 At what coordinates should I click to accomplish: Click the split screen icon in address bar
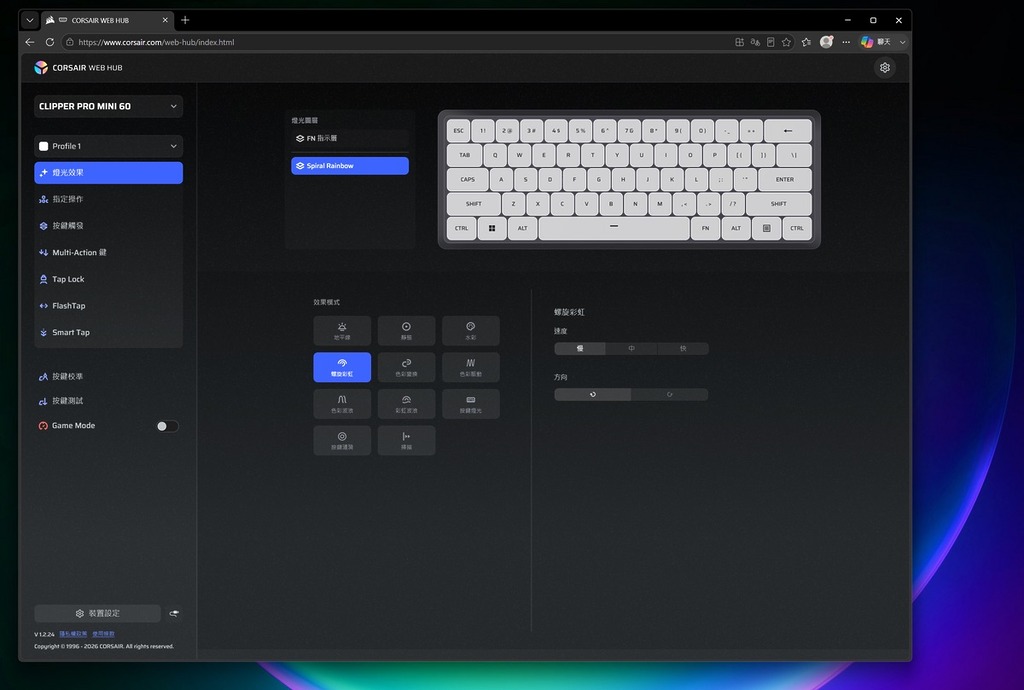click(x=739, y=42)
